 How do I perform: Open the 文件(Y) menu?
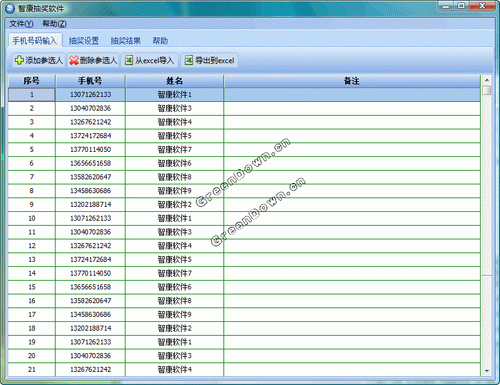pyautogui.click(x=21, y=24)
